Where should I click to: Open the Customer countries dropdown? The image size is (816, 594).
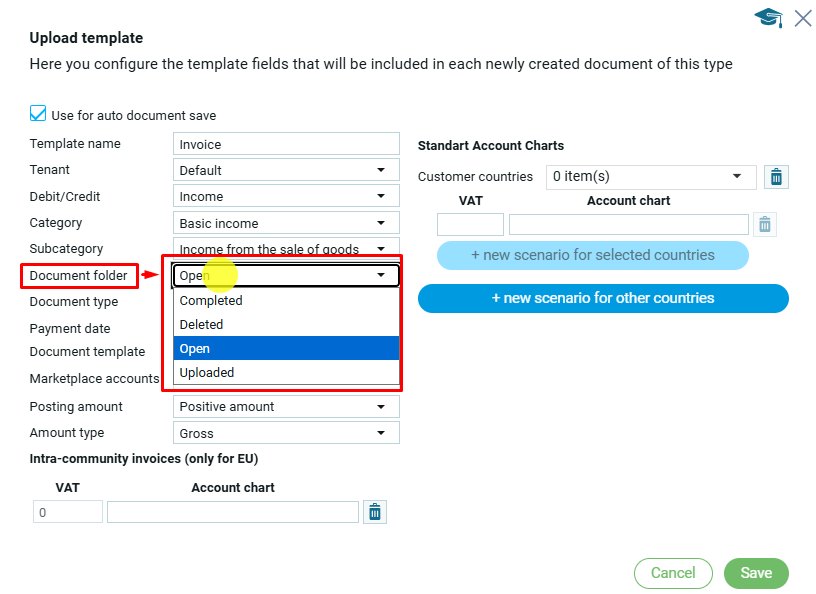point(651,177)
